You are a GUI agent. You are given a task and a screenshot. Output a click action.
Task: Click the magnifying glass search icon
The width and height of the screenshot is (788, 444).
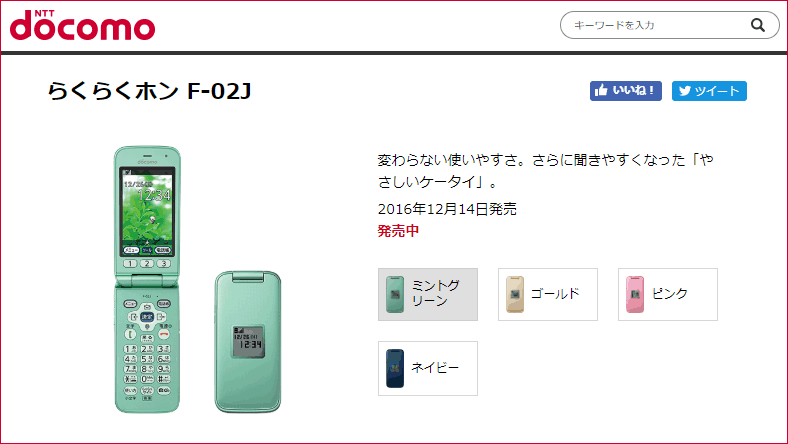(x=757, y=25)
